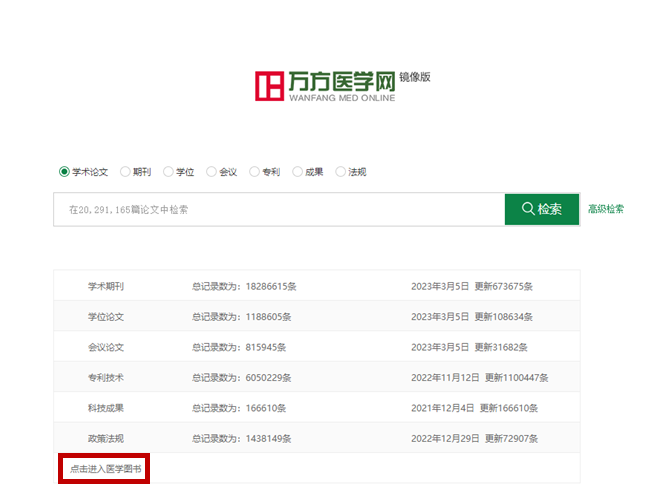This screenshot has width=654, height=492.
Task: Click the 会议论文 row label
Action: (x=106, y=347)
